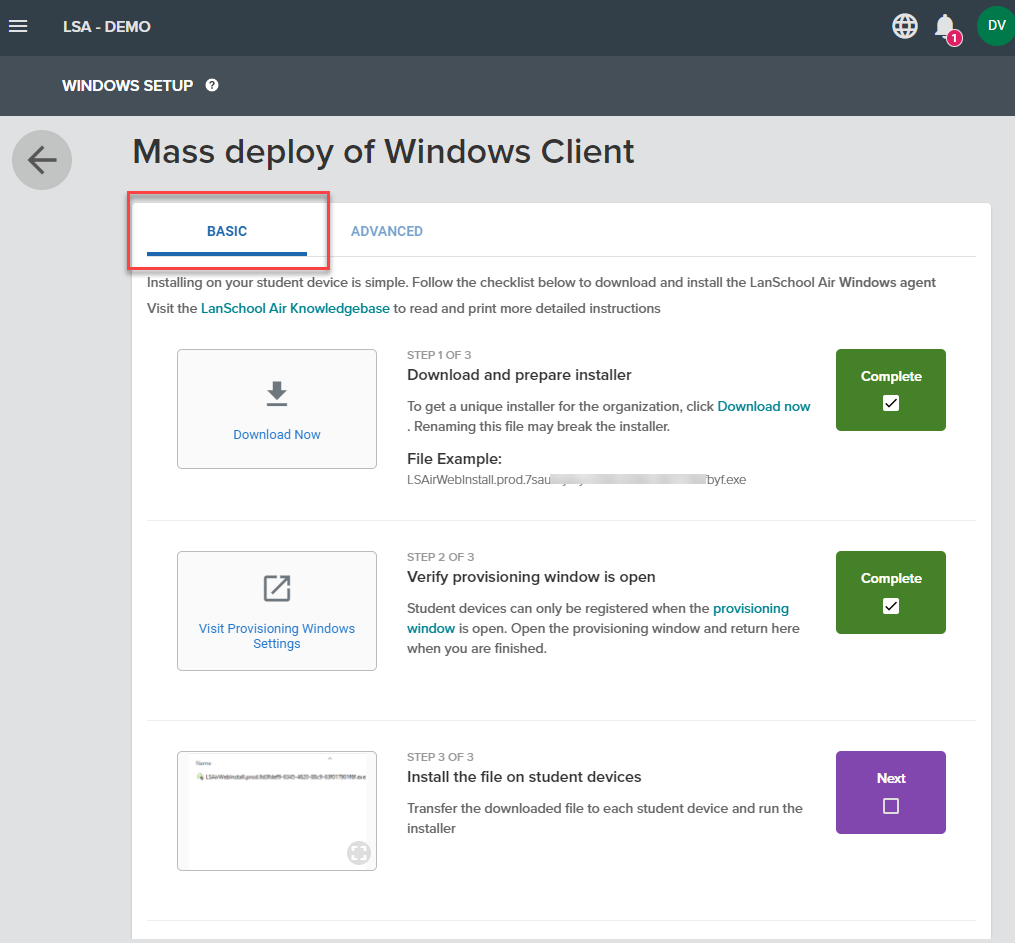The height and width of the screenshot is (943, 1015).
Task: Click the heading Install the file on student devices
Action: click(x=524, y=777)
